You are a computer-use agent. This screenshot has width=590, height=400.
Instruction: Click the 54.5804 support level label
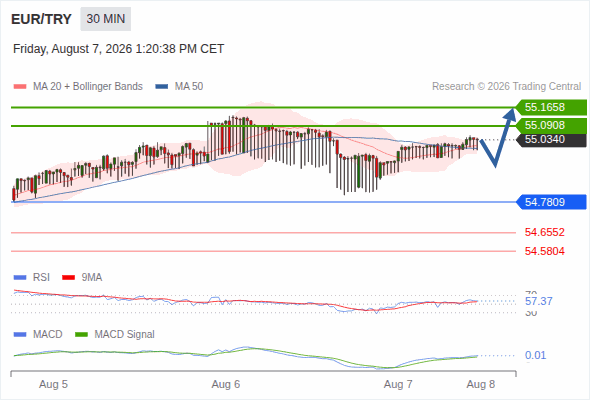tap(544, 251)
